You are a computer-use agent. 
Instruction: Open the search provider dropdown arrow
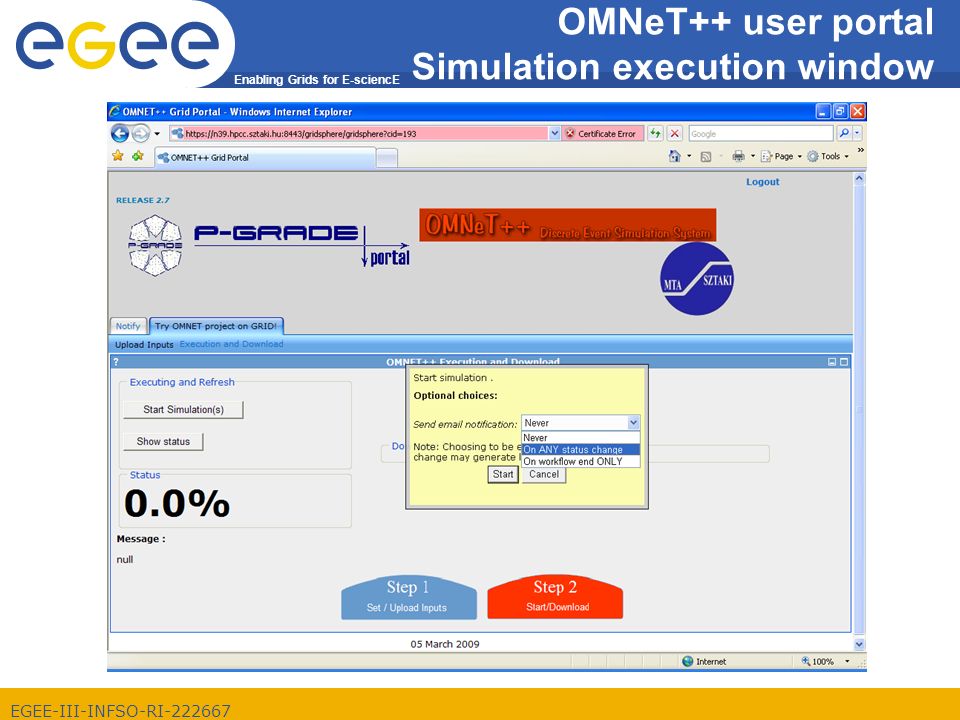(x=857, y=133)
